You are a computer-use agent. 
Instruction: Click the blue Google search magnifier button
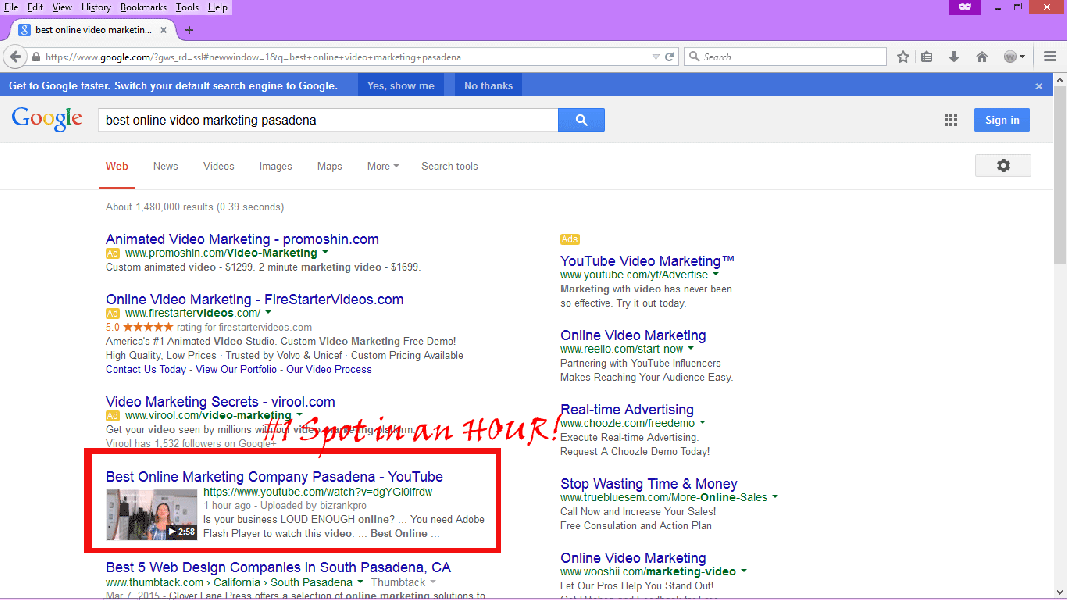click(581, 120)
